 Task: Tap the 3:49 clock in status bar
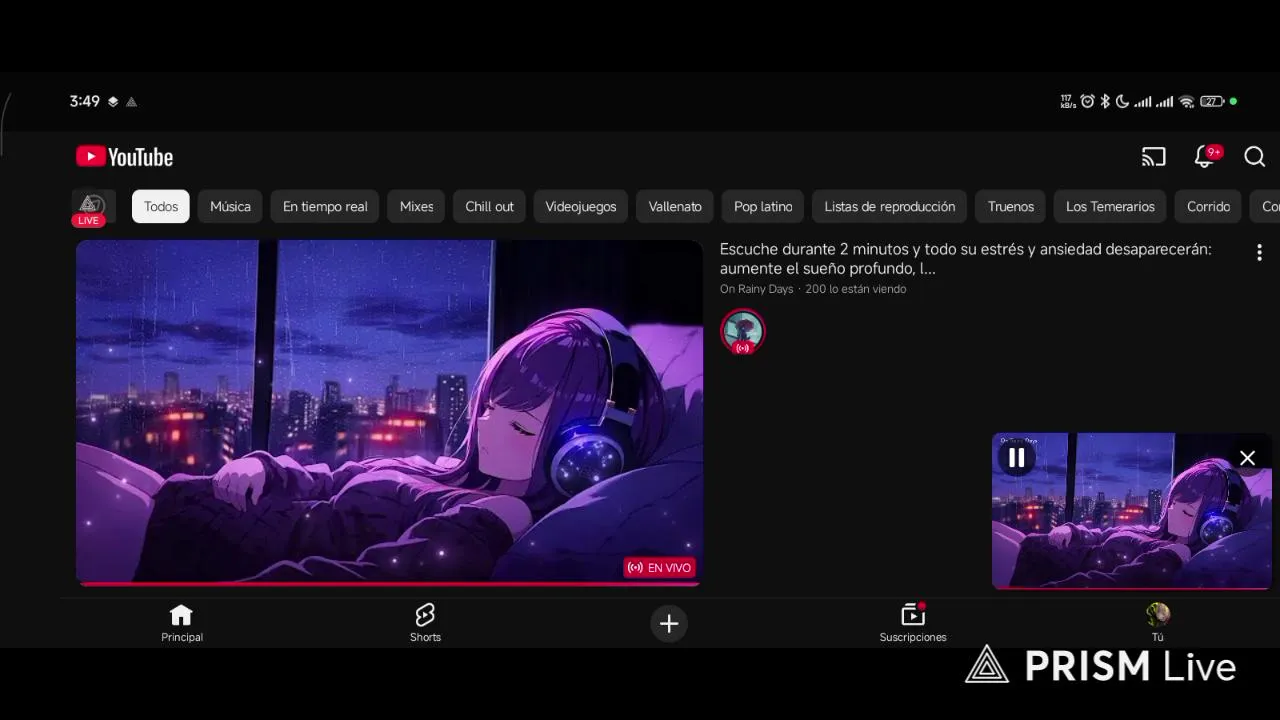pyautogui.click(x=85, y=101)
